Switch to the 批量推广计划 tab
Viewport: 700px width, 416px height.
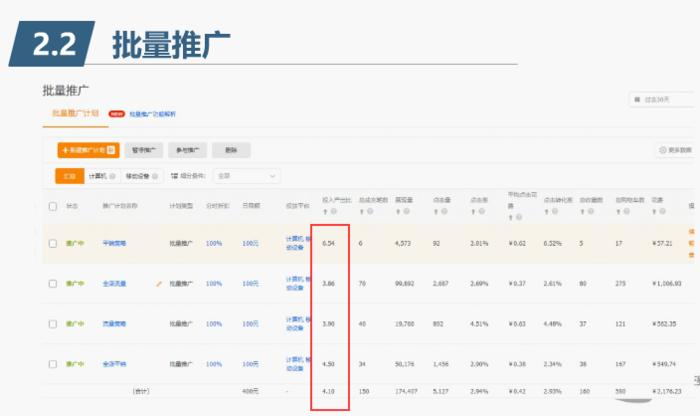(x=75, y=113)
